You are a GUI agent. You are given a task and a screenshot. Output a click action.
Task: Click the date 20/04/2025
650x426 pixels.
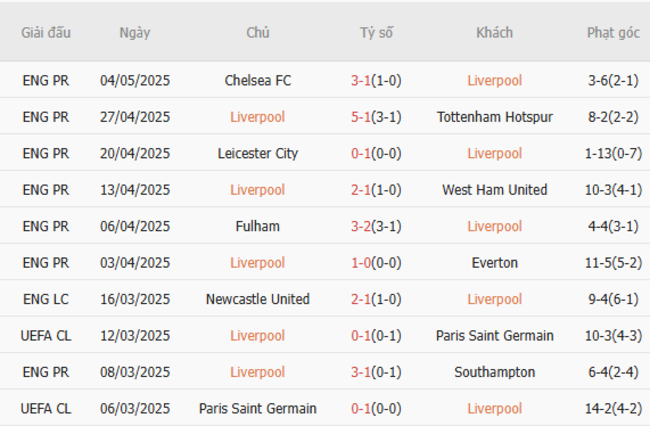[135, 153]
